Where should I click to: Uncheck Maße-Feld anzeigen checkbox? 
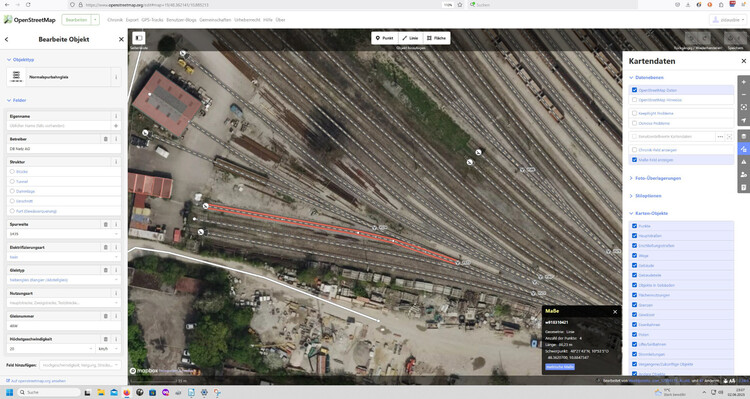634,160
